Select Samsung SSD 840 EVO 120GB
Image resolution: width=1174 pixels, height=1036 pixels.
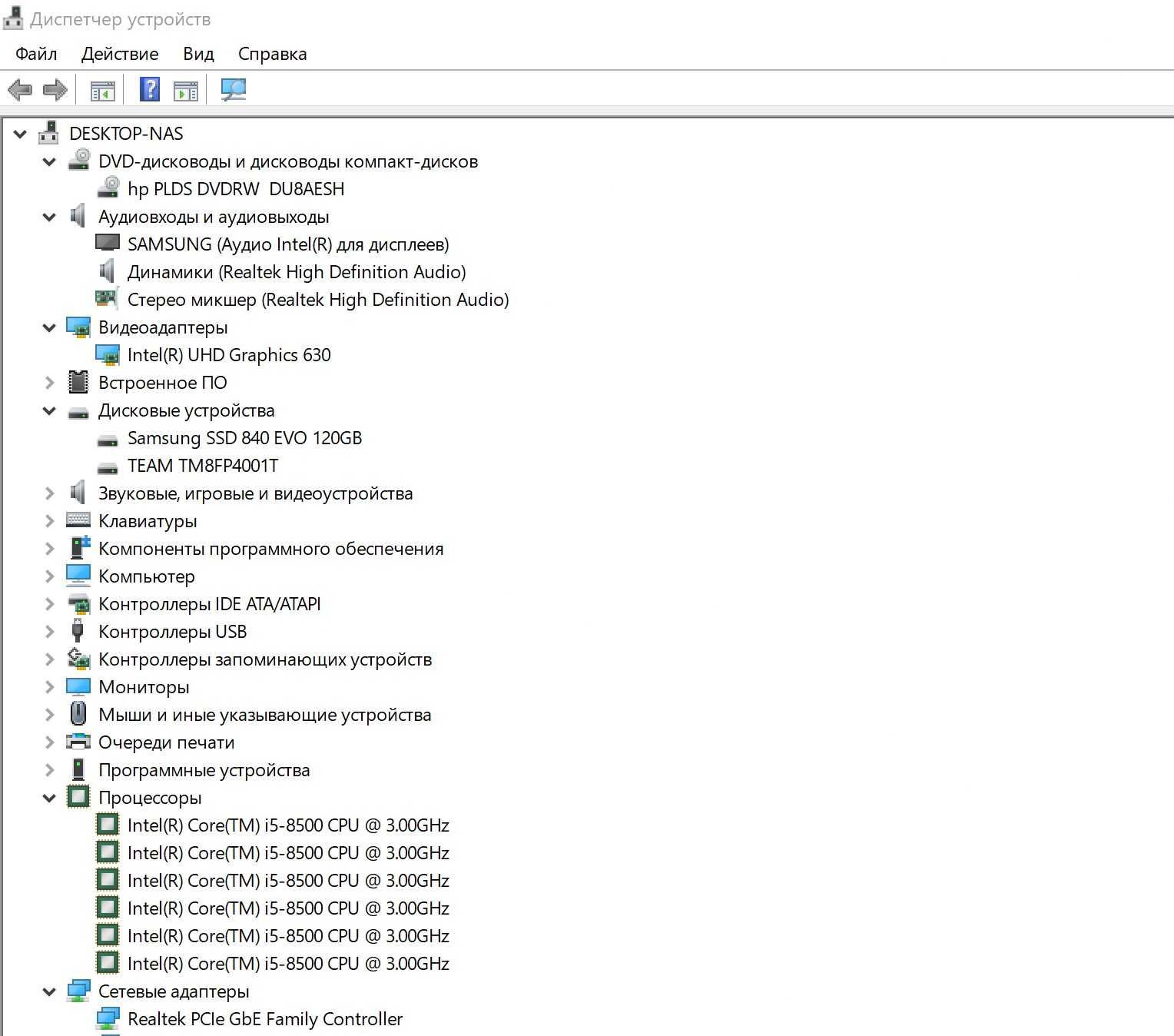(244, 438)
